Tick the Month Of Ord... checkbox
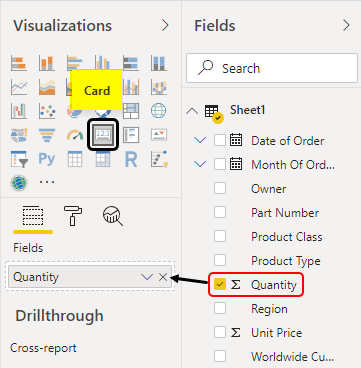 [220, 164]
